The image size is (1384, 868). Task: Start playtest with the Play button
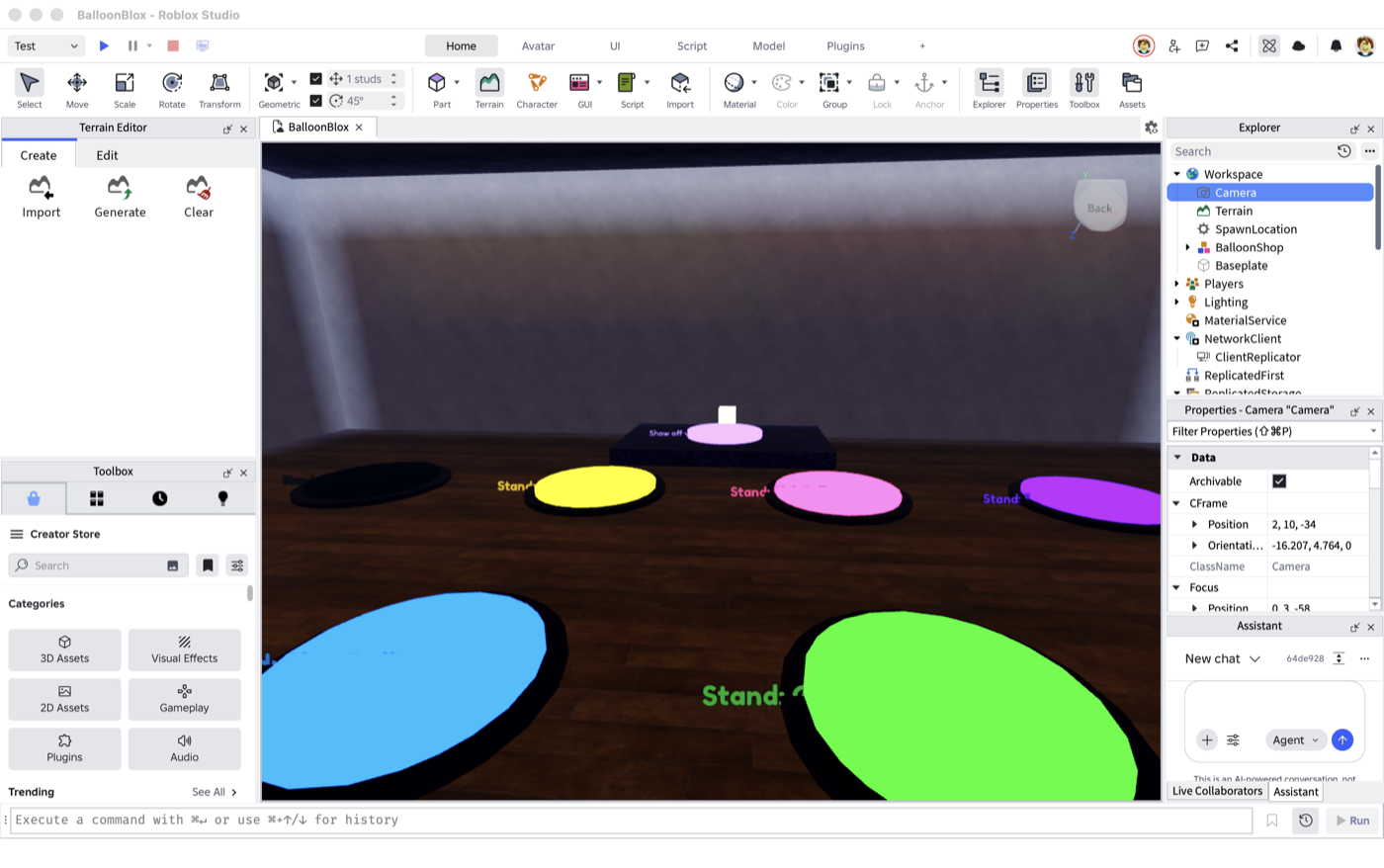(x=104, y=45)
